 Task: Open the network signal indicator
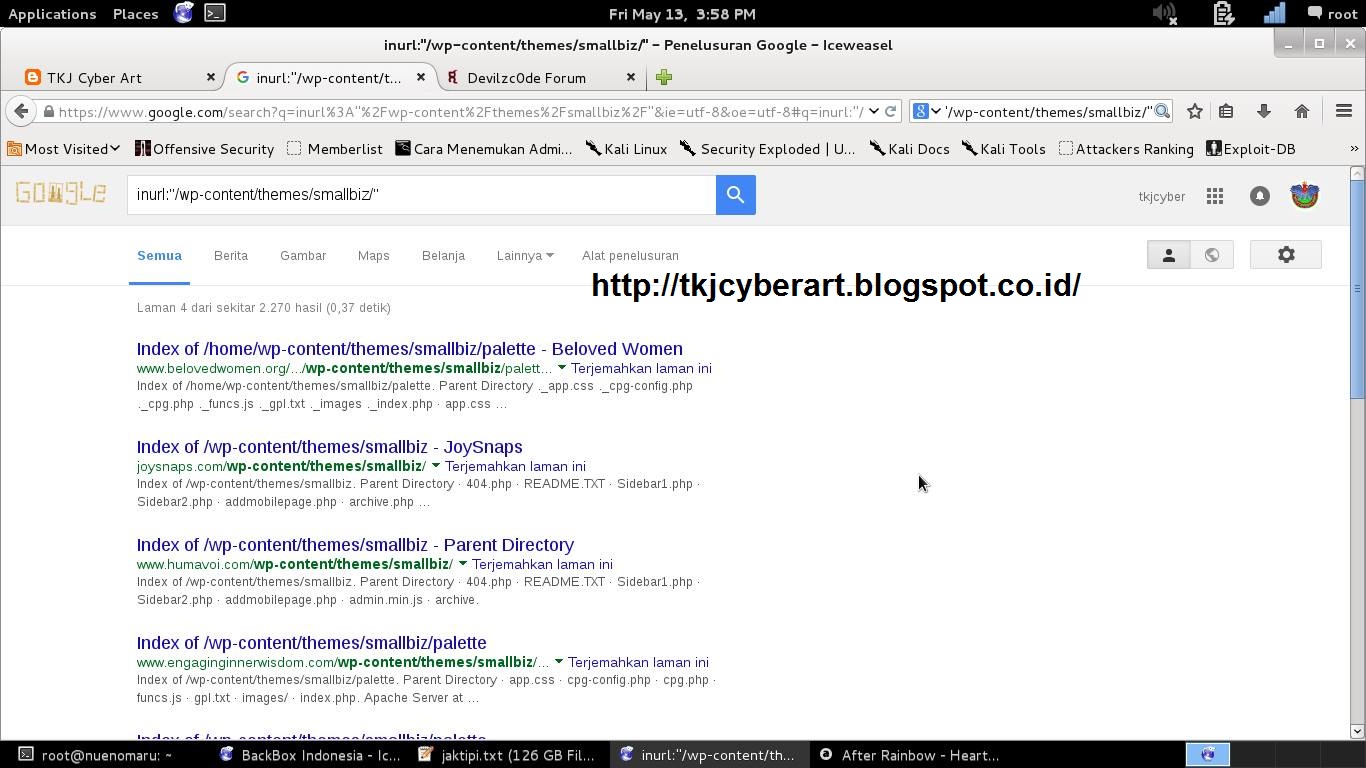tap(1274, 13)
